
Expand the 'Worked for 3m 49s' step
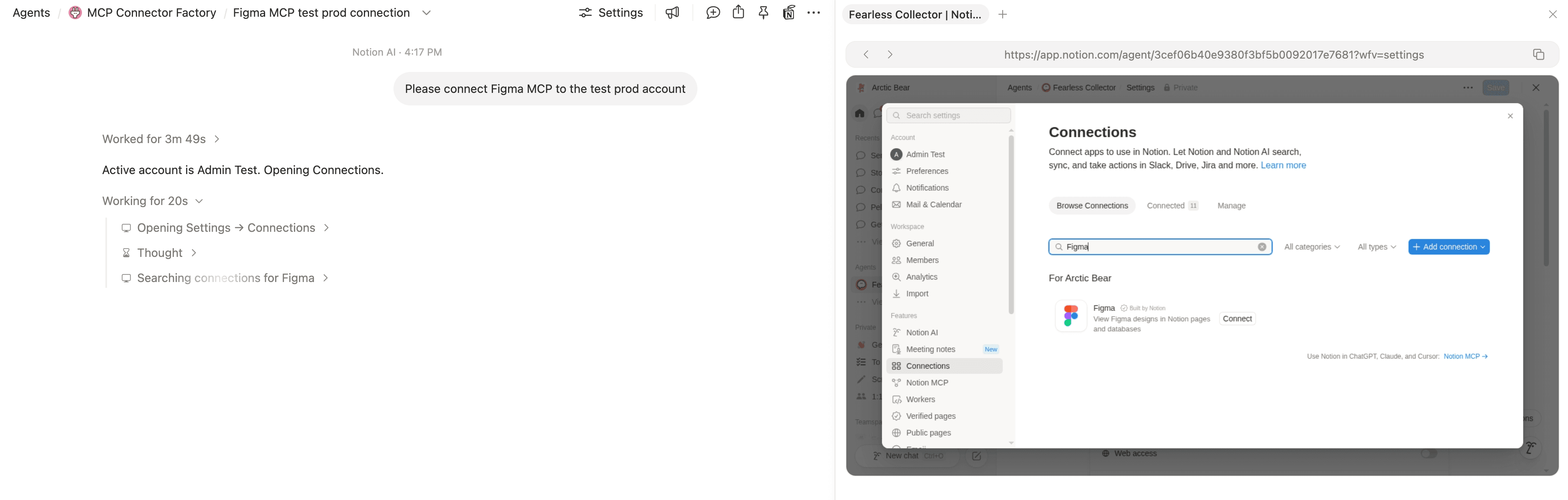(161, 139)
